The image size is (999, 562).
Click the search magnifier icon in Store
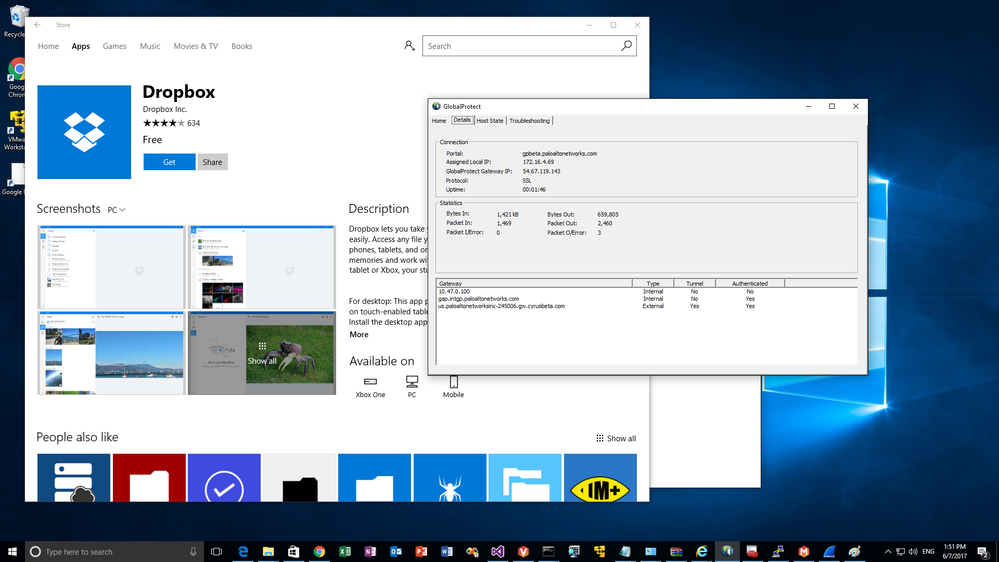click(x=626, y=46)
